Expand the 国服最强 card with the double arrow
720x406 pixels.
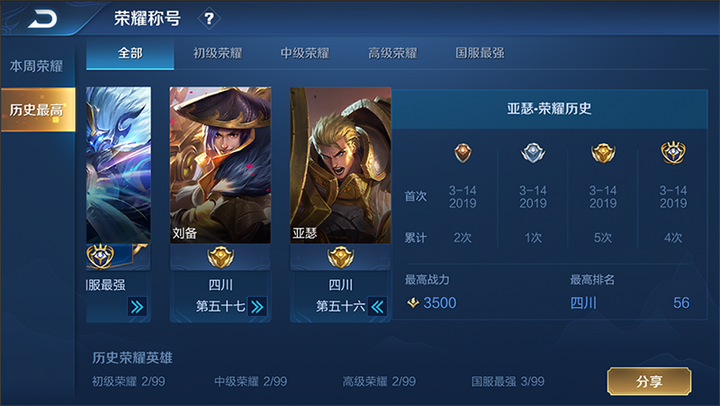click(137, 306)
